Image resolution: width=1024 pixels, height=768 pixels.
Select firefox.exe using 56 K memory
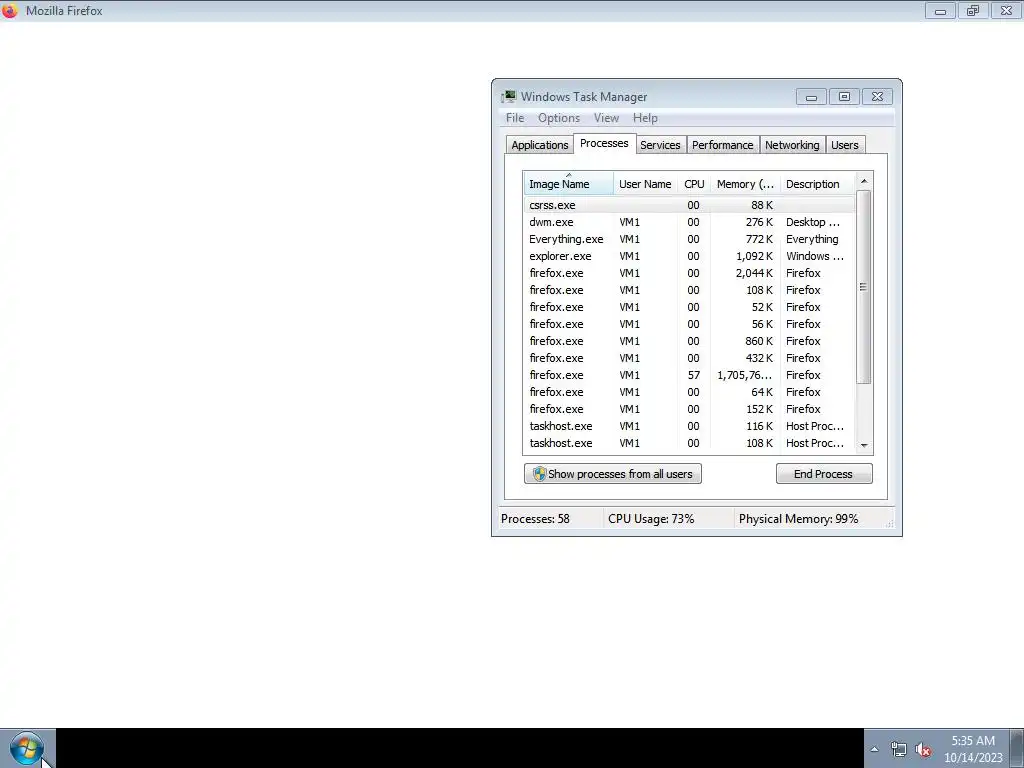click(x=689, y=324)
